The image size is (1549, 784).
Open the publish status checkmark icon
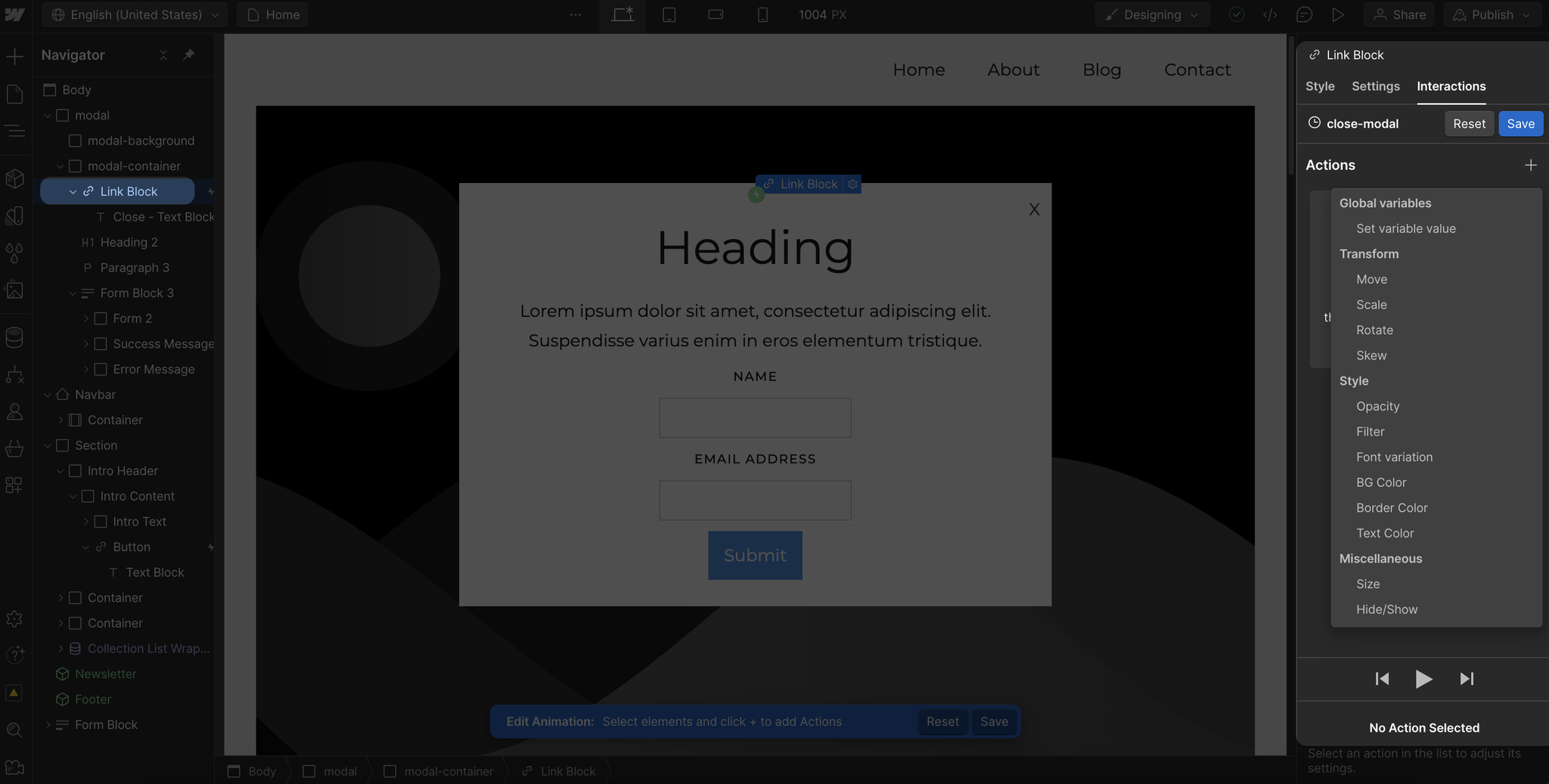pos(1237,15)
